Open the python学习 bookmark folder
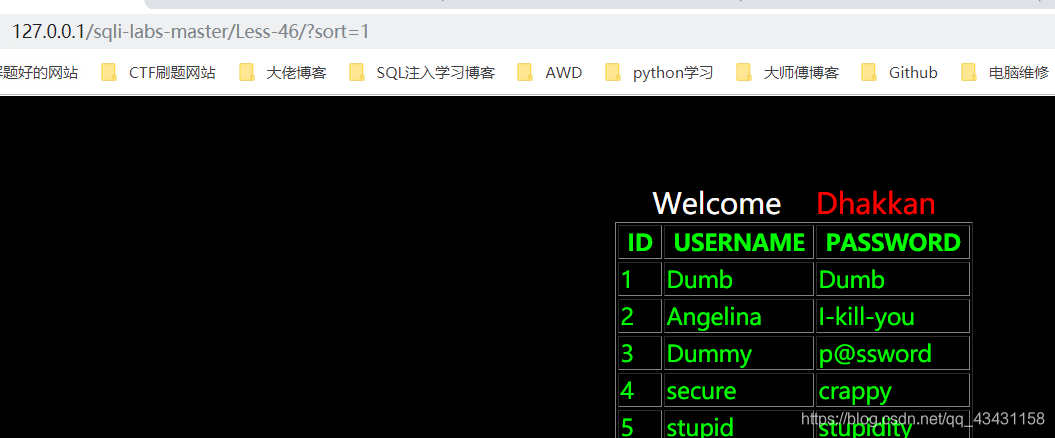Image resolution: width=1055 pixels, height=438 pixels. pyautogui.click(x=659, y=73)
